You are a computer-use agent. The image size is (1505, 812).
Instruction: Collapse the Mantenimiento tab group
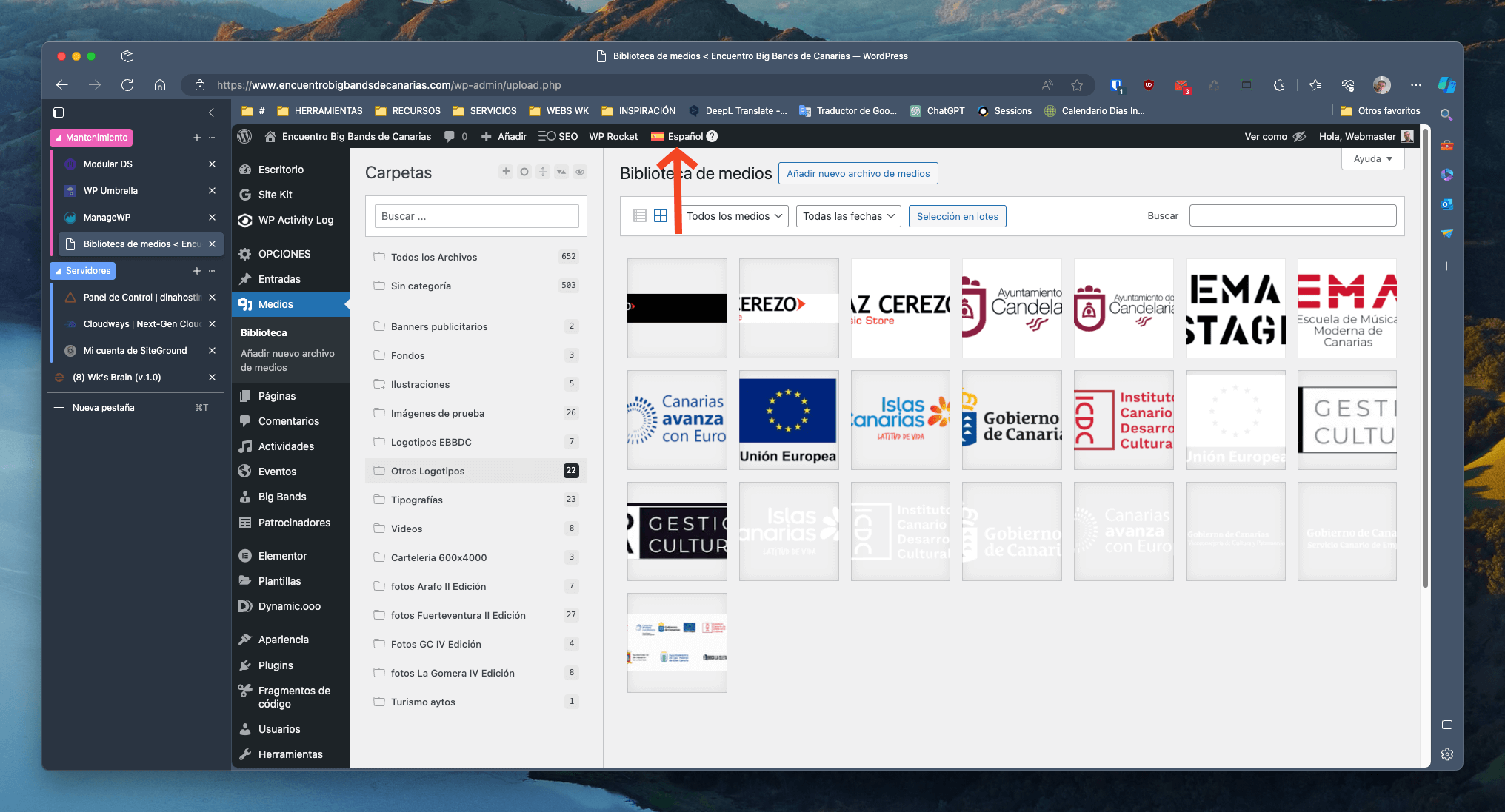click(x=91, y=138)
